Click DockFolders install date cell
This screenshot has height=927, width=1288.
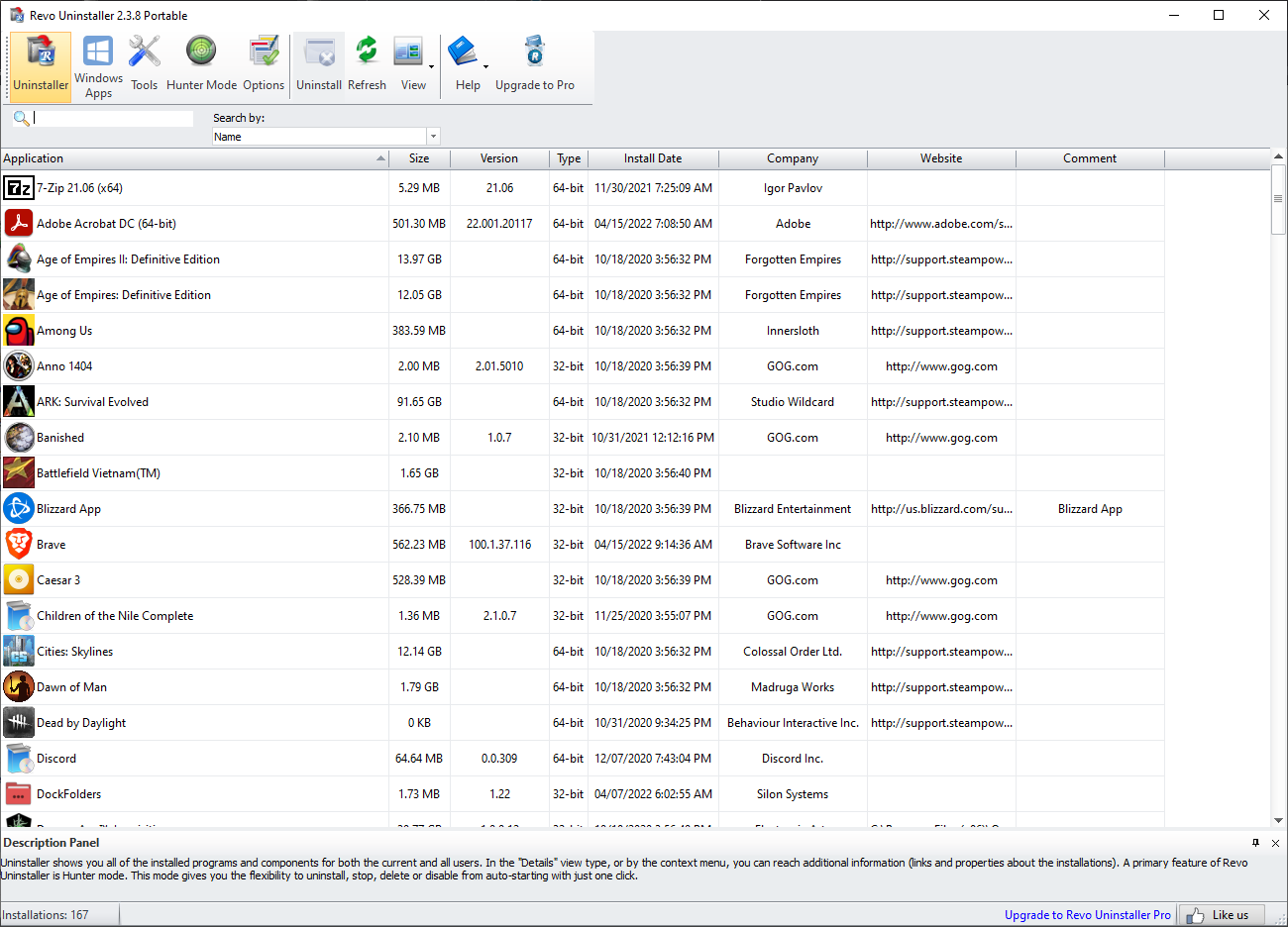(653, 794)
